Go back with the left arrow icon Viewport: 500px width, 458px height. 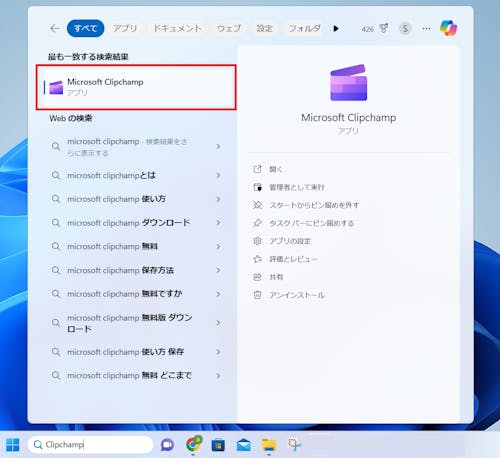[55, 29]
